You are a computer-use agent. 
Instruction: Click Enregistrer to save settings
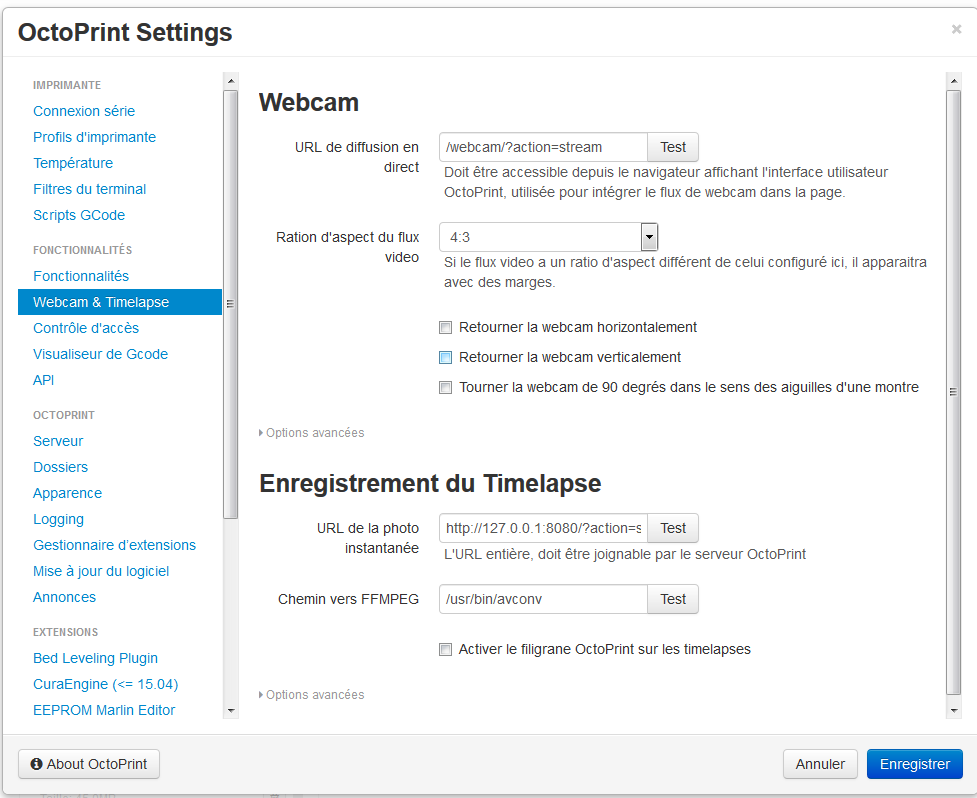click(x=914, y=764)
